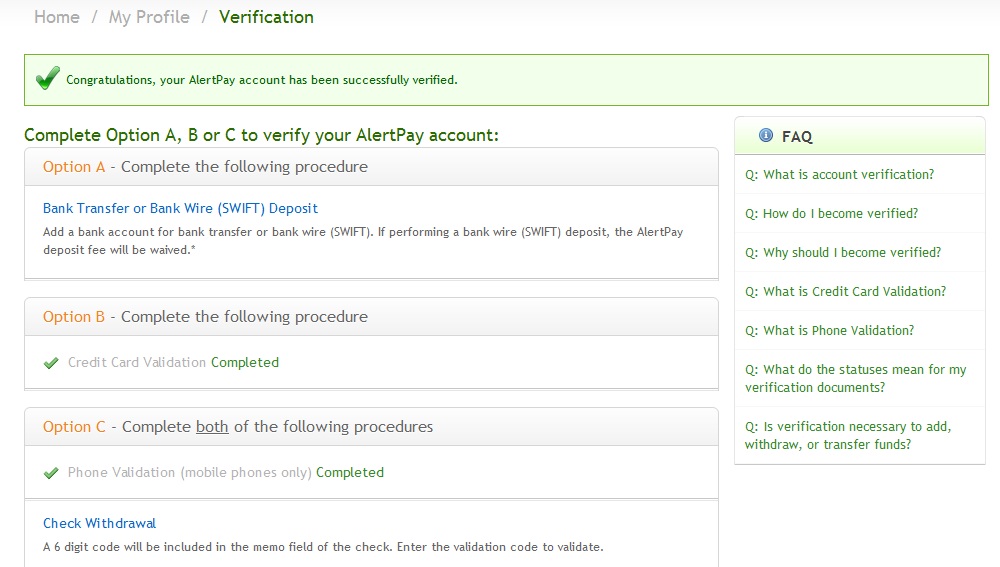
Task: Expand FAQ: What is account verification?
Action: click(839, 175)
